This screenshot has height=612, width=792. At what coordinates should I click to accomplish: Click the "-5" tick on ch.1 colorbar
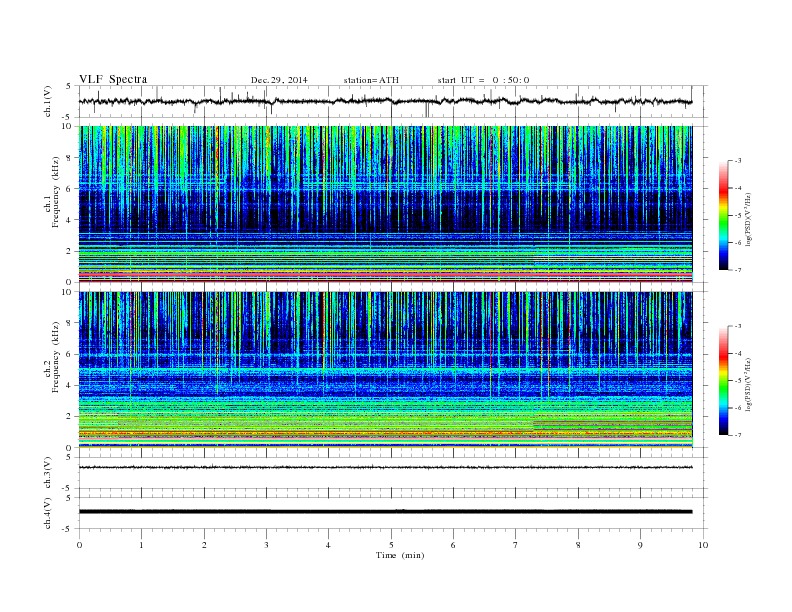point(738,216)
